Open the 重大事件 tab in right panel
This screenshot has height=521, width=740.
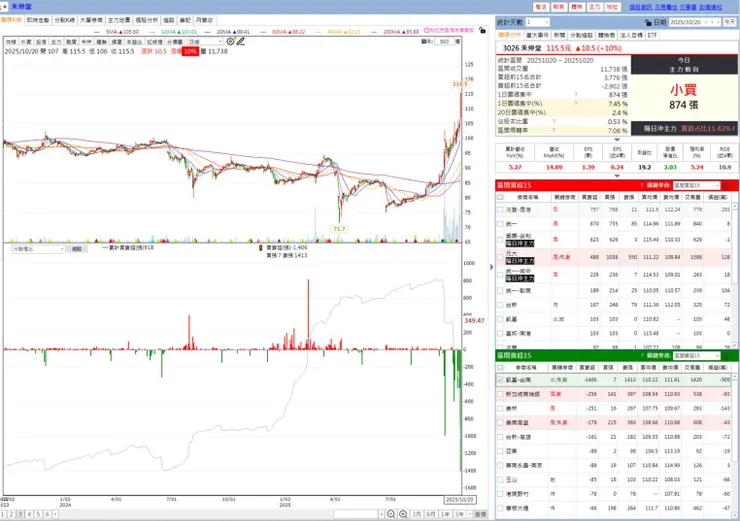point(537,35)
